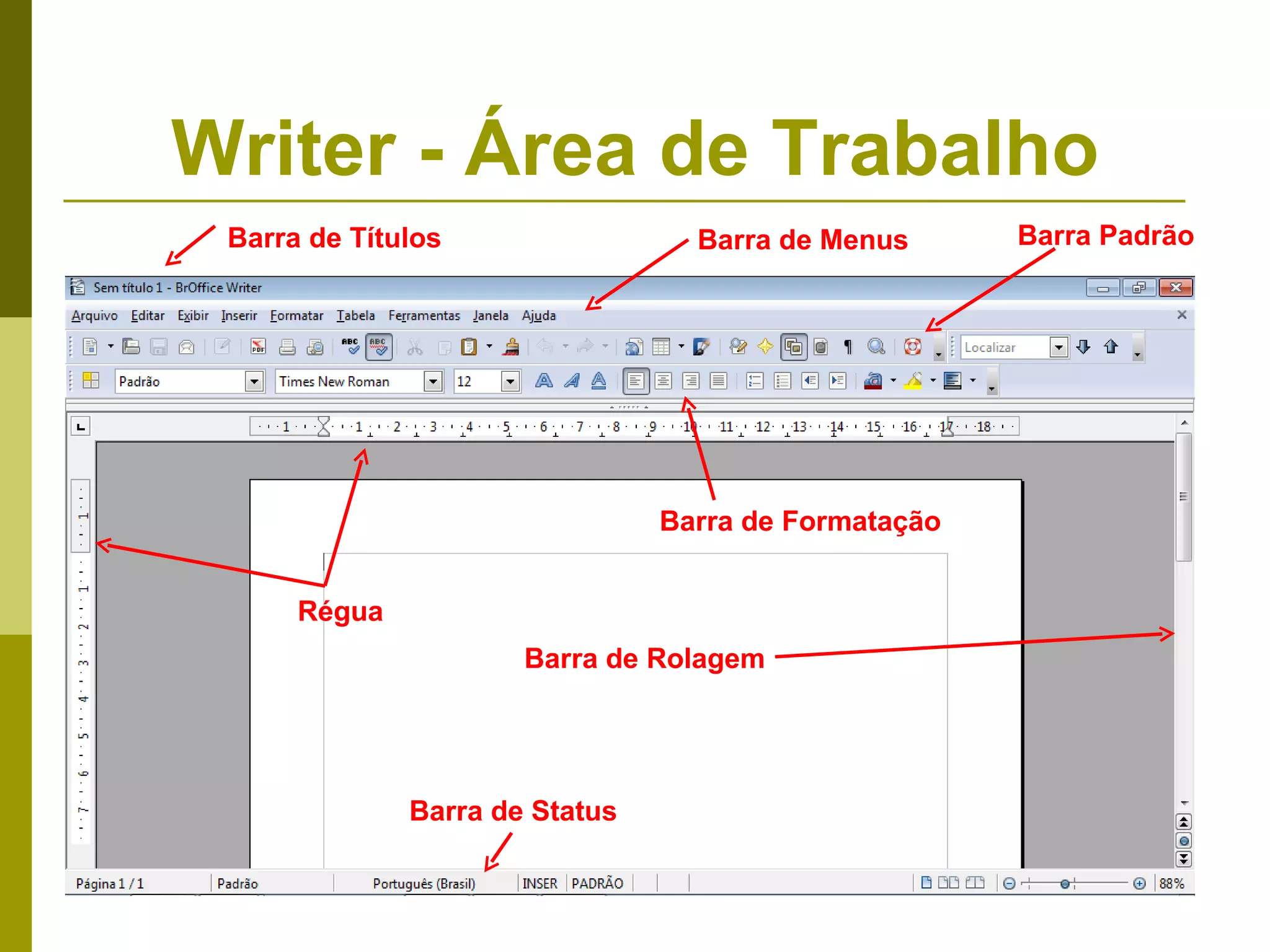Find previous with the up arrow
1270x952 pixels.
coord(1111,346)
